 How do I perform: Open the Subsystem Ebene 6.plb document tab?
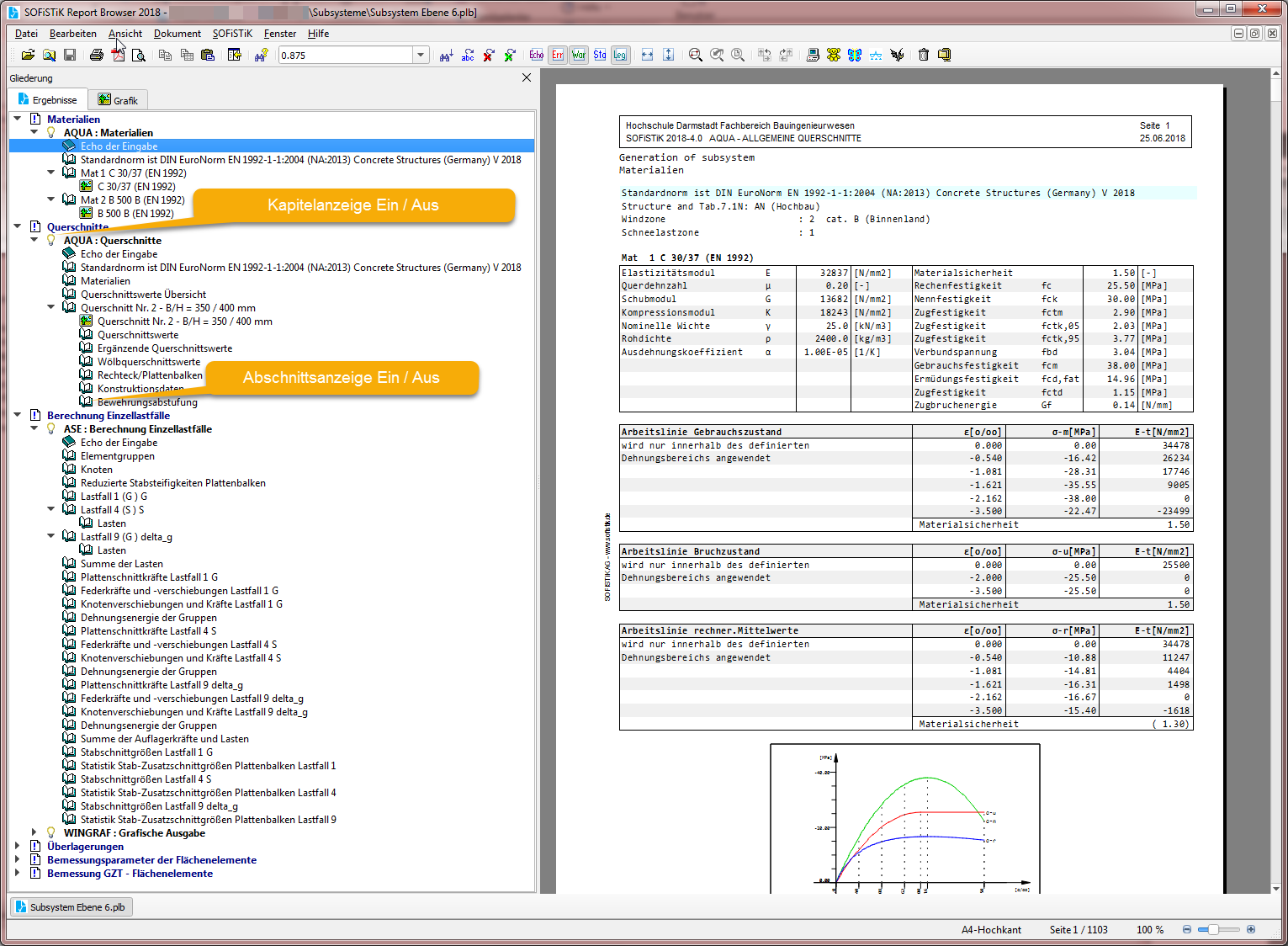click(x=70, y=906)
